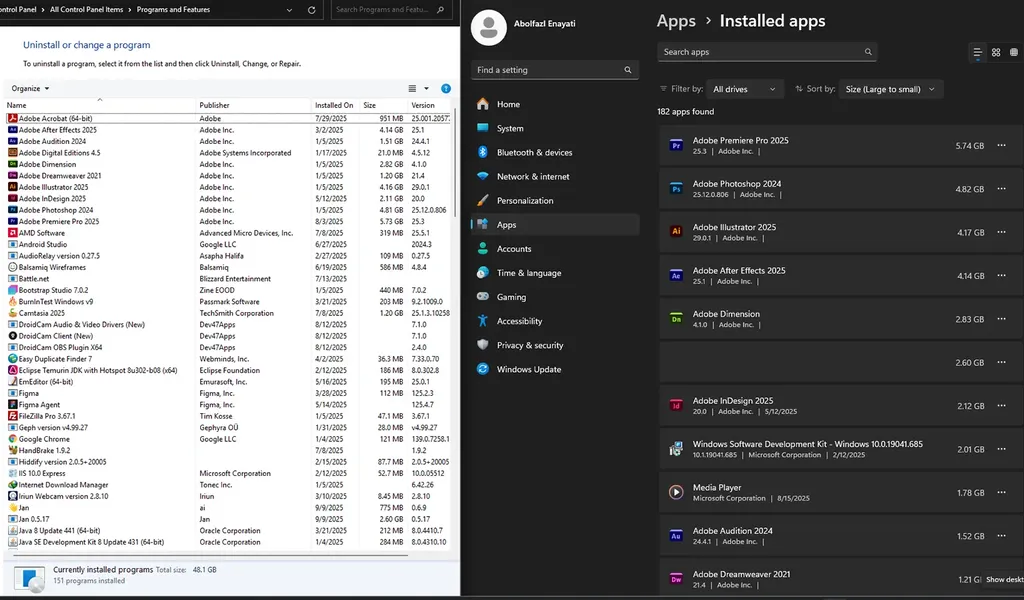Click the Apps breadcrumb link
This screenshot has height=600, width=1024.
pos(676,21)
